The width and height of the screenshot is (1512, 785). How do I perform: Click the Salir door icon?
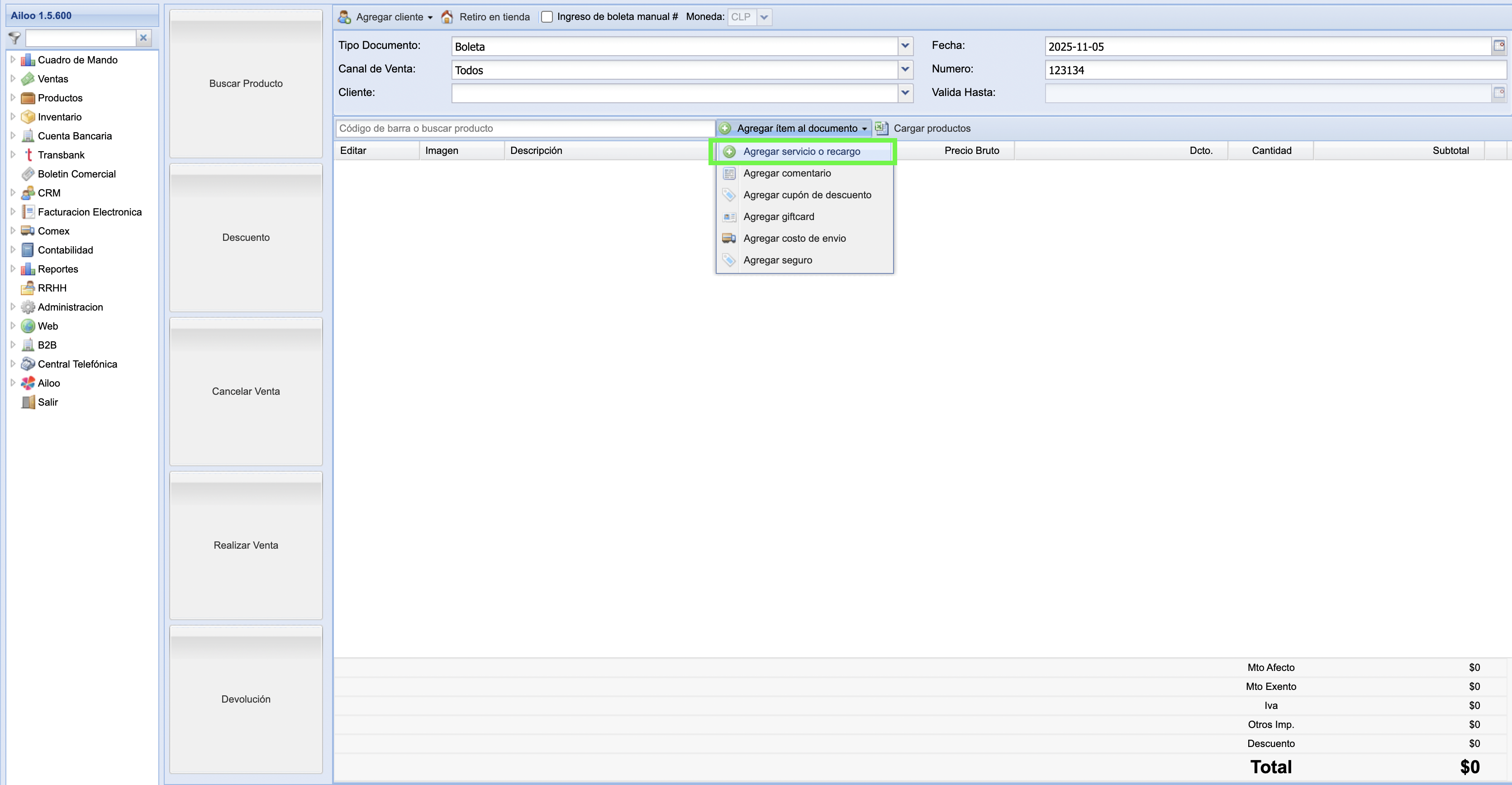click(x=28, y=402)
